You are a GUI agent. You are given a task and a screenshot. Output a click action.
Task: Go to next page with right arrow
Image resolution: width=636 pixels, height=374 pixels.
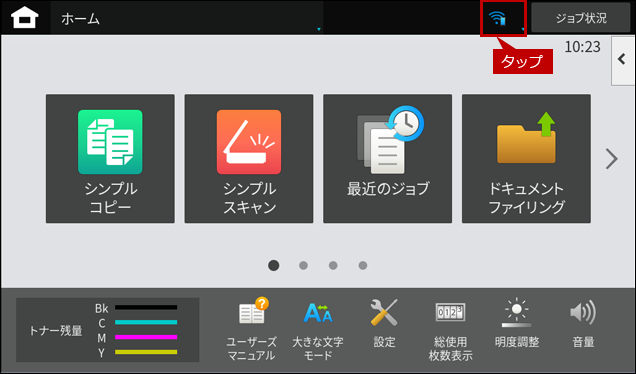pos(611,159)
